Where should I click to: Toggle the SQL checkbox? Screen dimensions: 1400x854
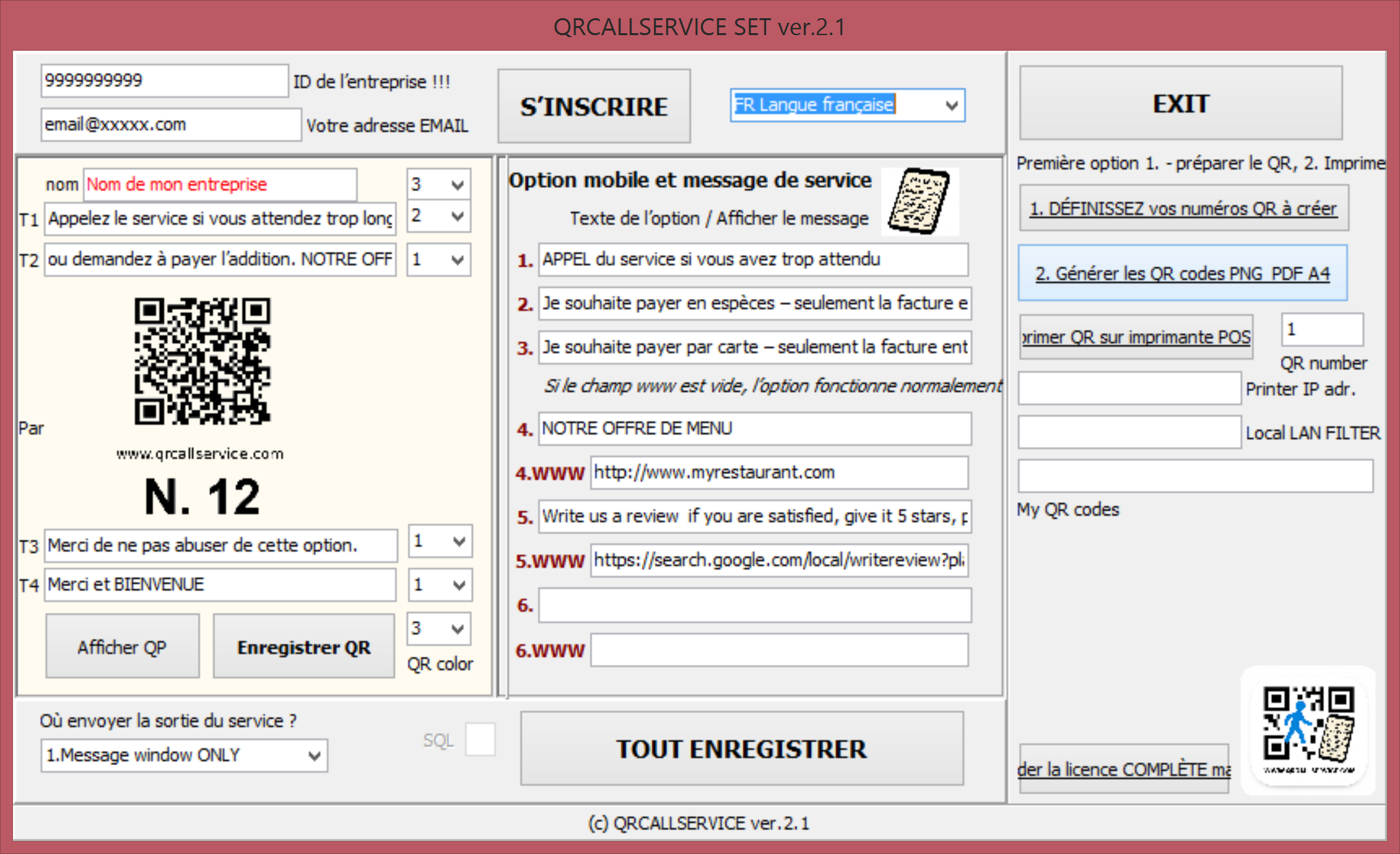(480, 739)
